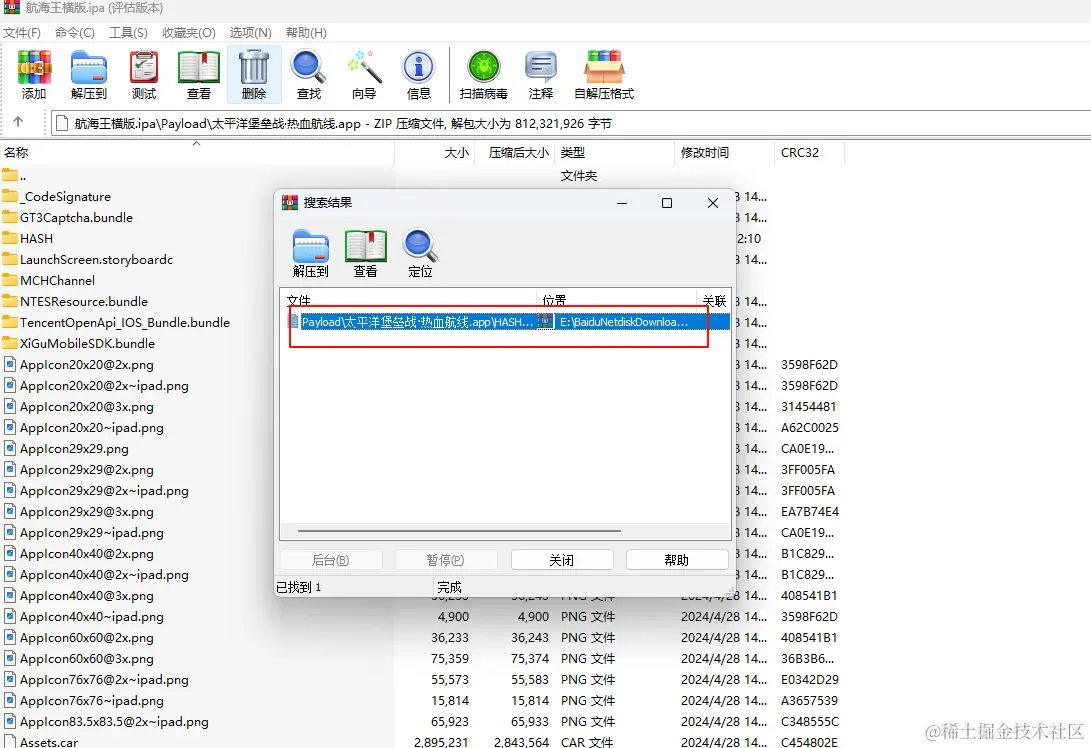Open the 命令(C) menu
This screenshot has height=748, width=1091.
[x=74, y=33]
